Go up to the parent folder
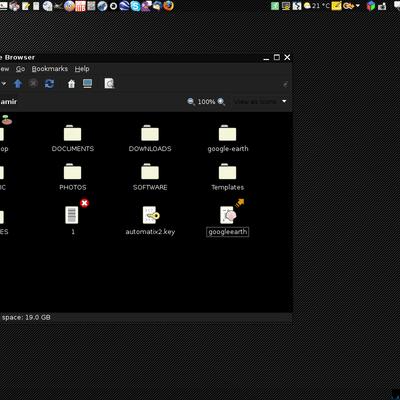Image resolution: width=400 pixels, height=400 pixels. [x=18, y=83]
